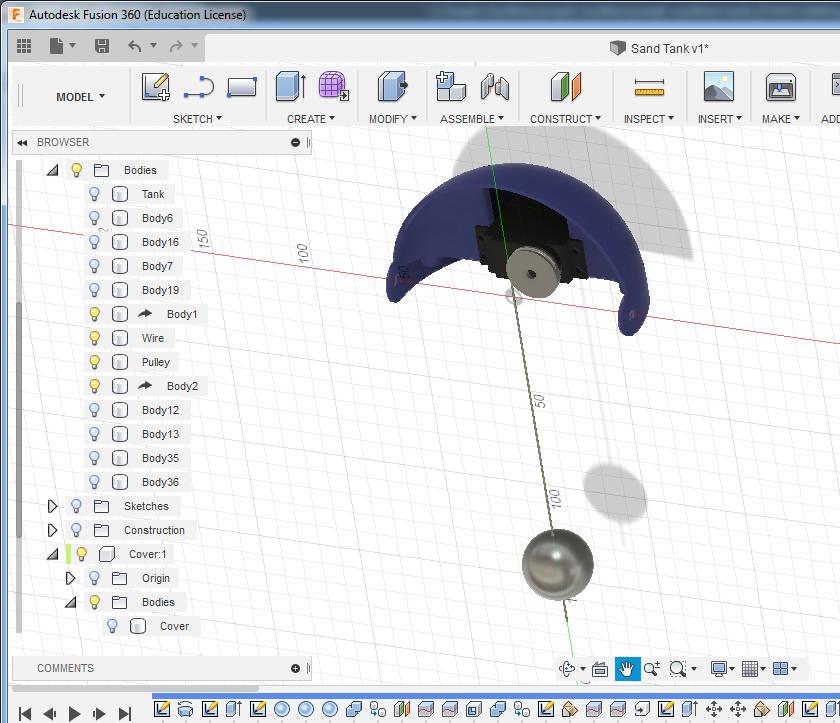Click the New Component icon
Viewport: 840px width, 723px height.
point(451,86)
